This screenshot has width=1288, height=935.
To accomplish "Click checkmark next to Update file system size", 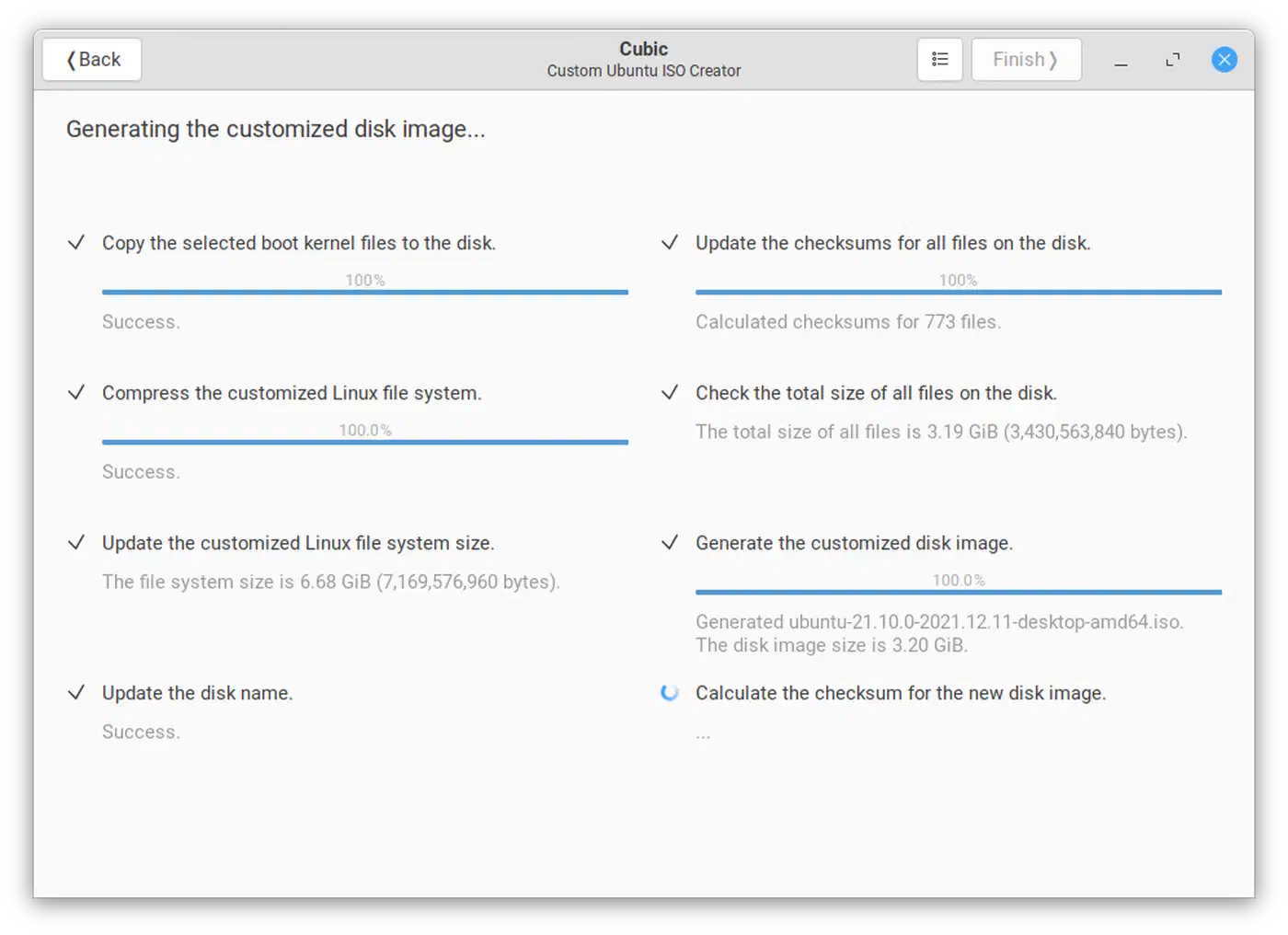I will click(76, 543).
